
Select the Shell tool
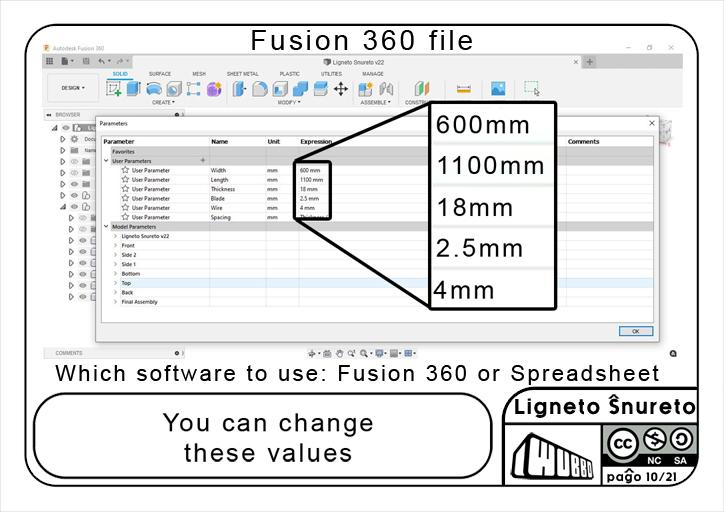click(x=280, y=89)
